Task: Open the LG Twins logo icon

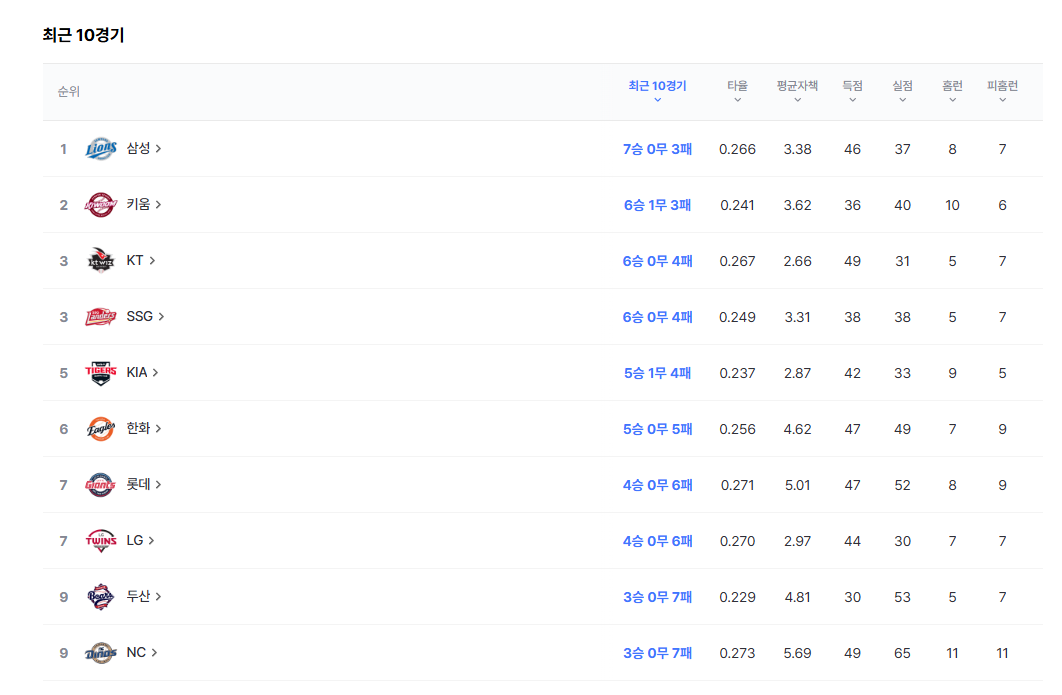Action: click(x=101, y=541)
